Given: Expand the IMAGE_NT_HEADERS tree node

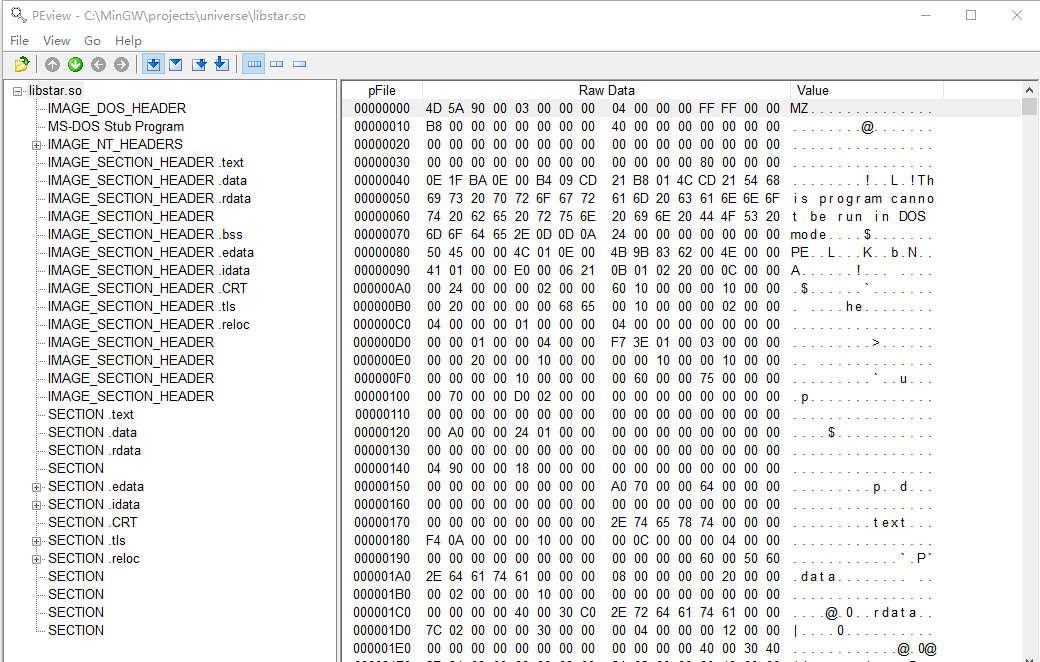Looking at the screenshot, I should (x=37, y=145).
